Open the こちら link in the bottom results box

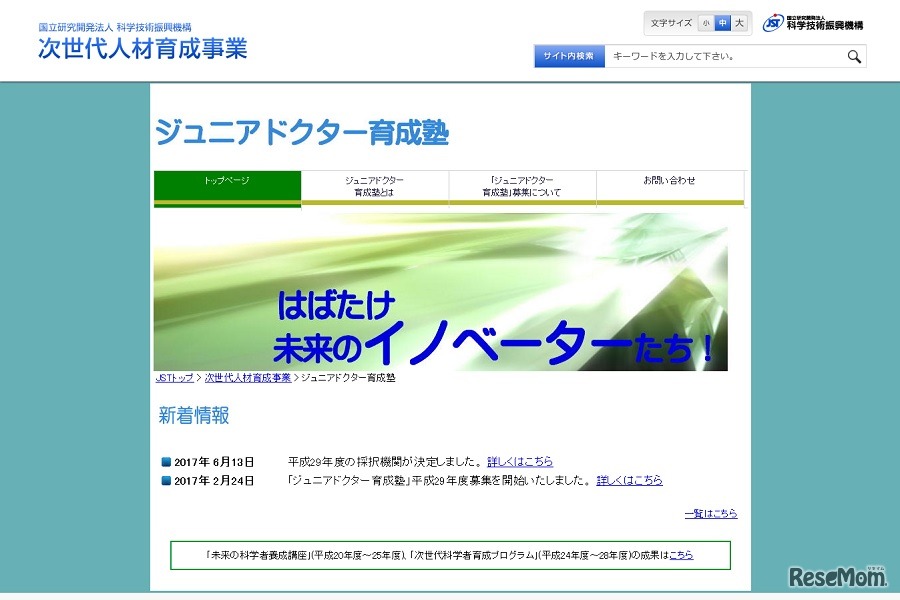point(680,554)
